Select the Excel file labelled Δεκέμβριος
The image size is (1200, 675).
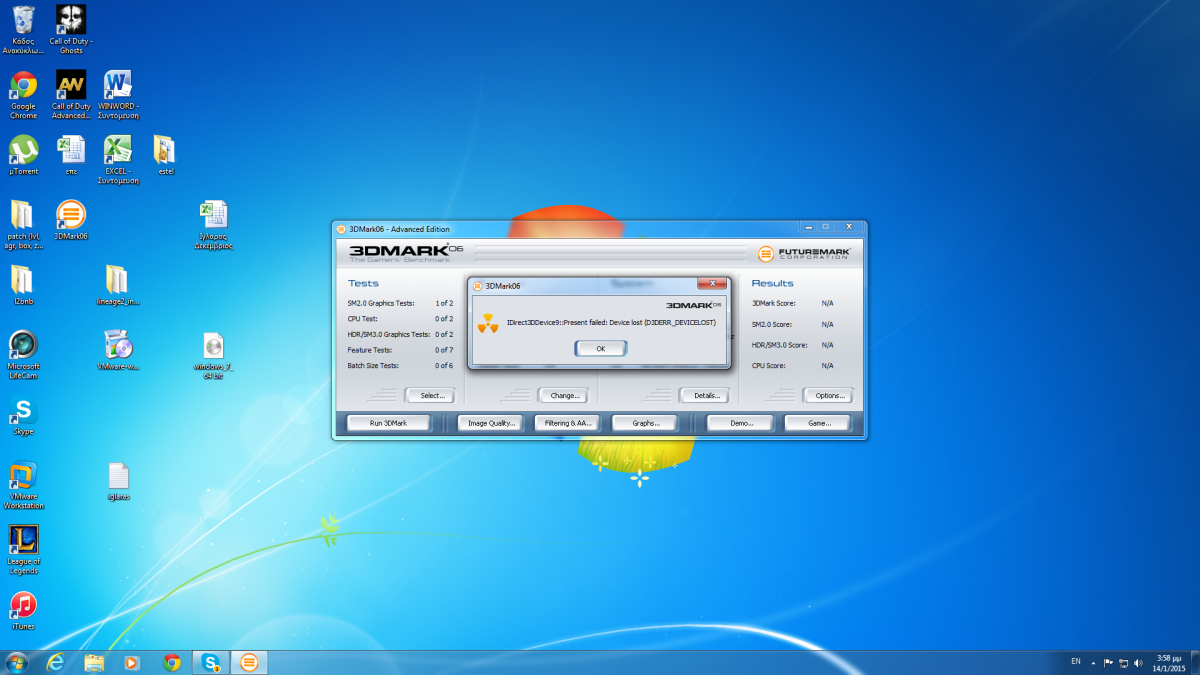click(x=213, y=225)
